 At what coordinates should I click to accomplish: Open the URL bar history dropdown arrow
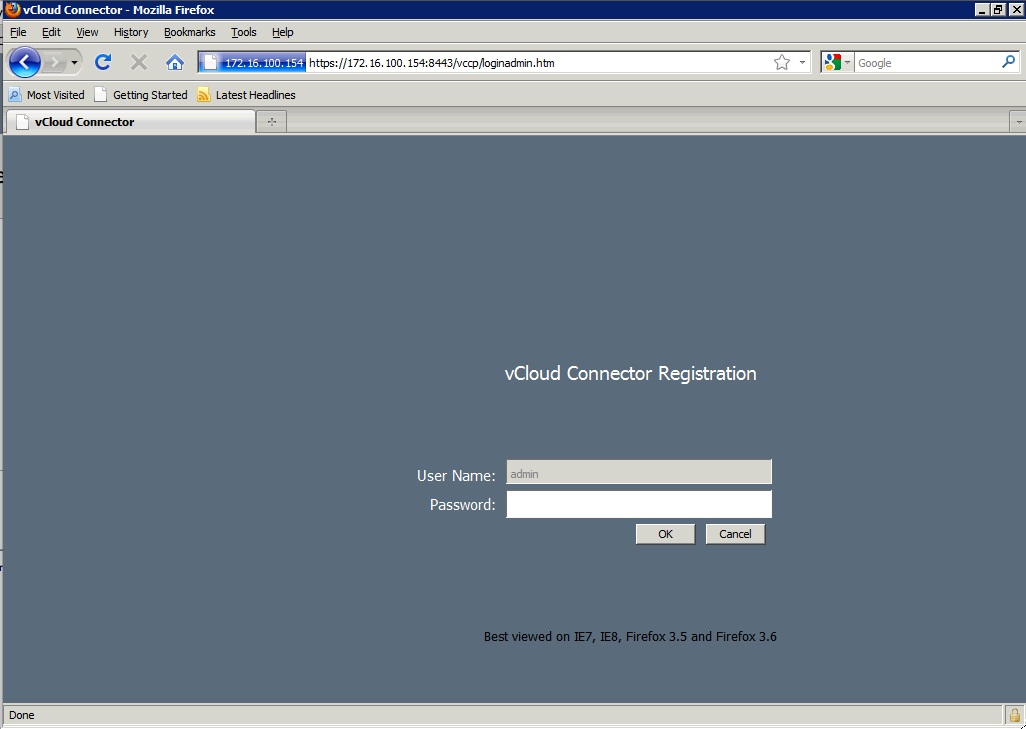click(802, 63)
